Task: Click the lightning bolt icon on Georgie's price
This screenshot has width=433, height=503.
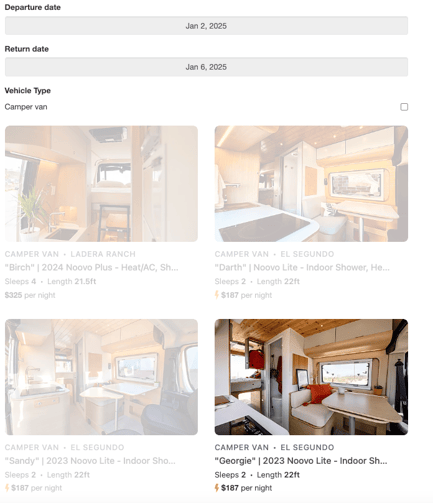Action: coord(217,488)
